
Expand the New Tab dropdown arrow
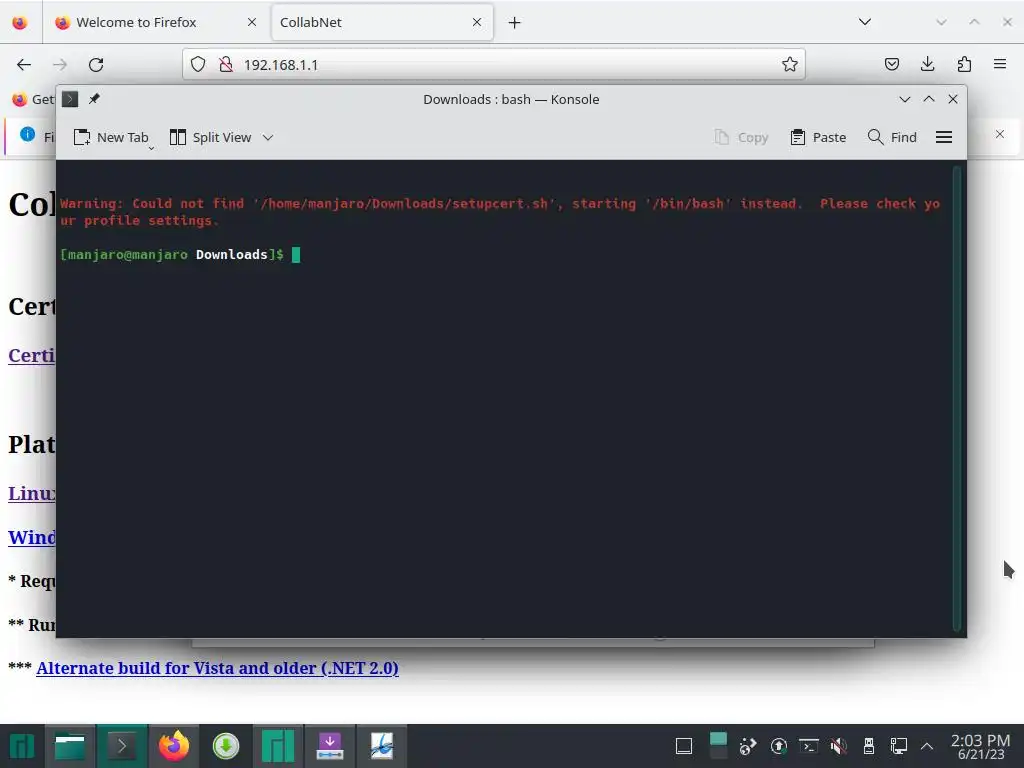click(x=151, y=148)
